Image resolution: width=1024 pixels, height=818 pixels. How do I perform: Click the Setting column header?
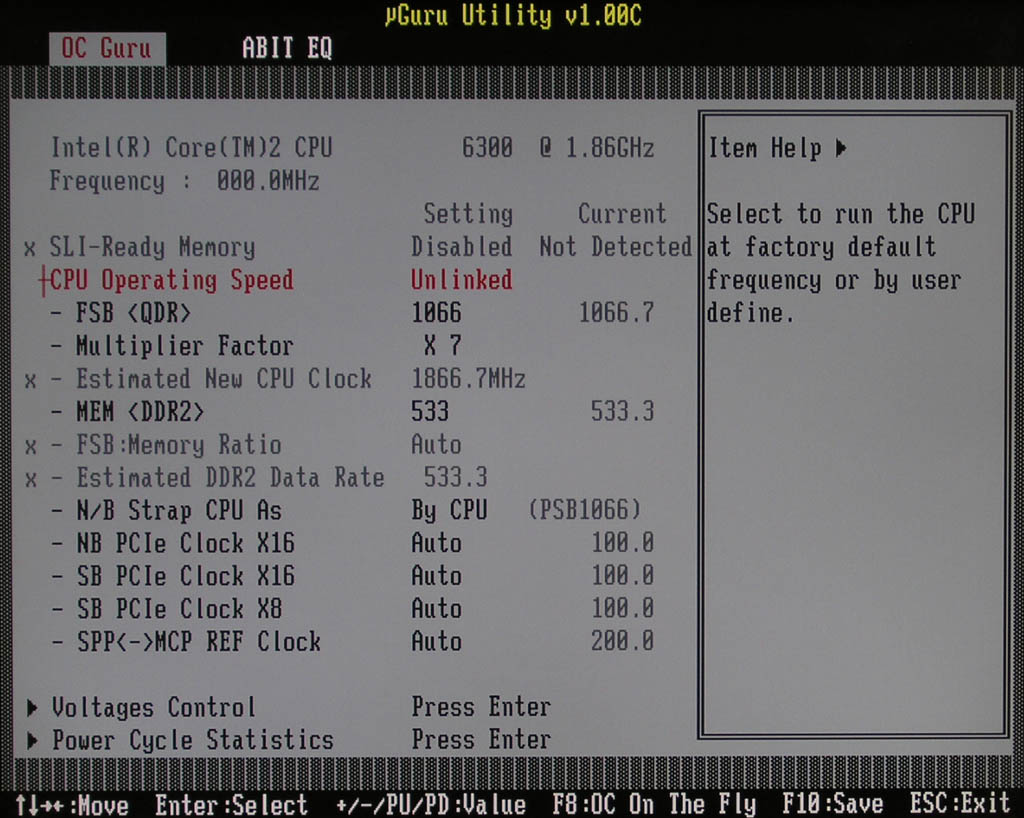click(468, 214)
